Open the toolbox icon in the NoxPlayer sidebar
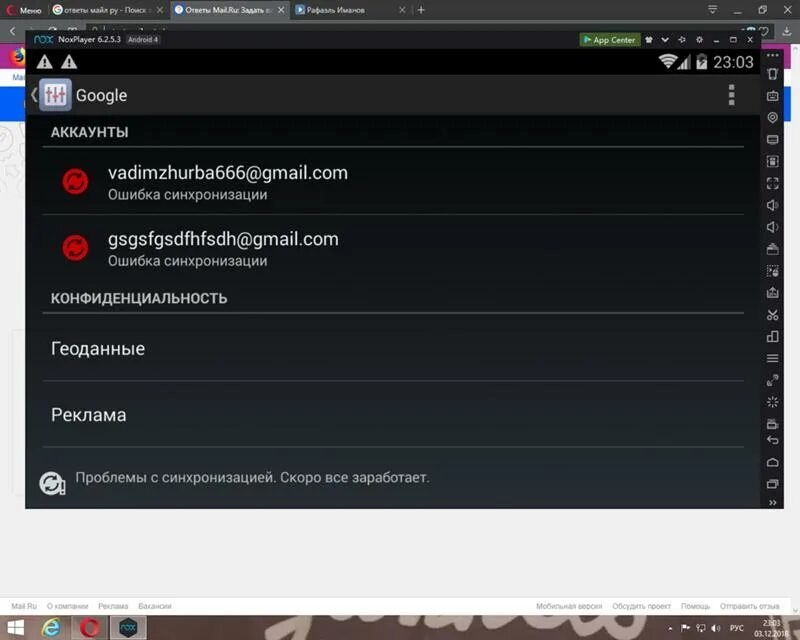The height and width of the screenshot is (640, 800). [772, 249]
